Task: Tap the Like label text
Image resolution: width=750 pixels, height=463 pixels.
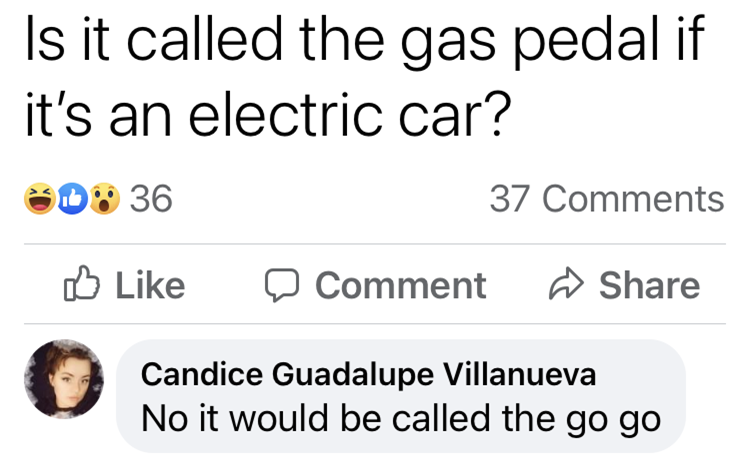Action: pyautogui.click(x=150, y=286)
